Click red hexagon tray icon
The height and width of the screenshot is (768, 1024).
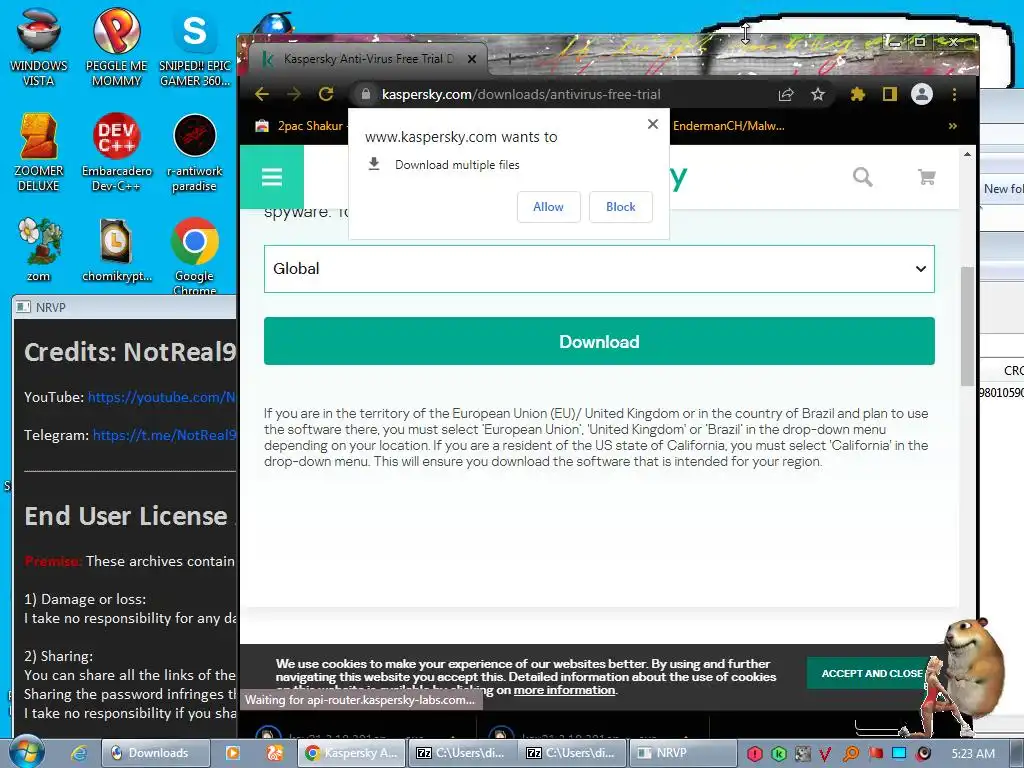(754, 754)
